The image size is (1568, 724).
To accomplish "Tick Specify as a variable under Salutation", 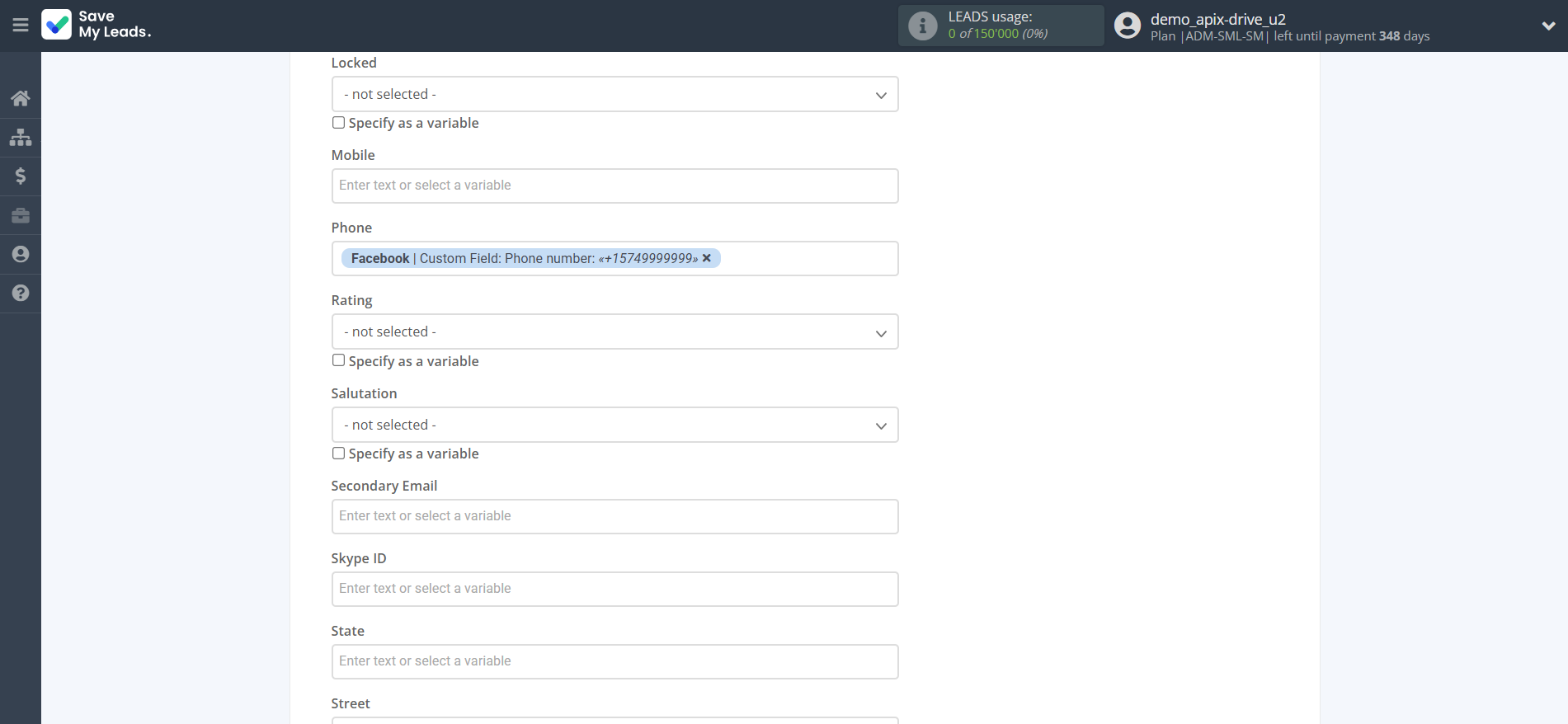I will (338, 454).
